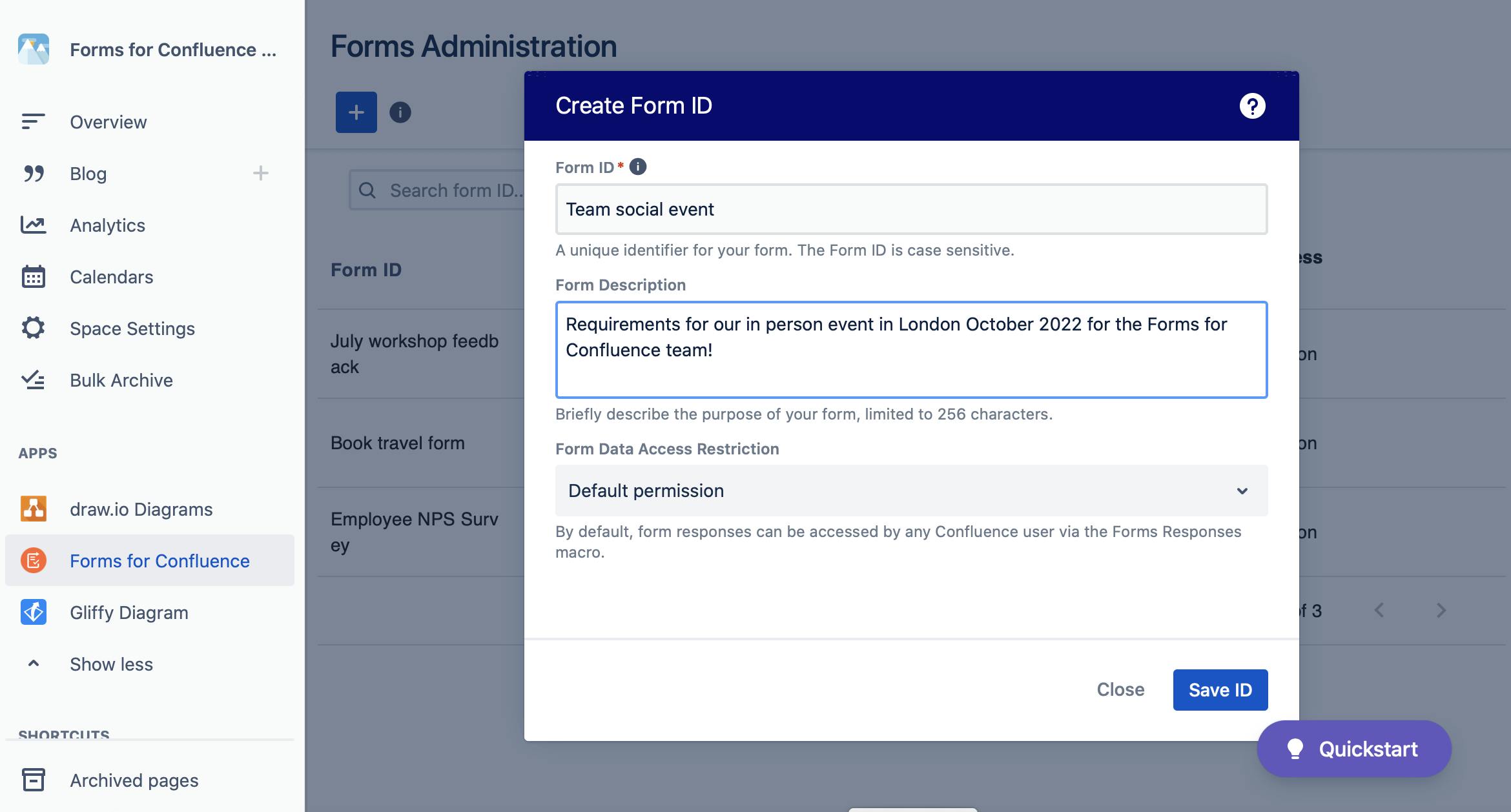Click the Gliffy Diagram app icon
Viewport: 1511px width, 812px height.
click(x=34, y=612)
